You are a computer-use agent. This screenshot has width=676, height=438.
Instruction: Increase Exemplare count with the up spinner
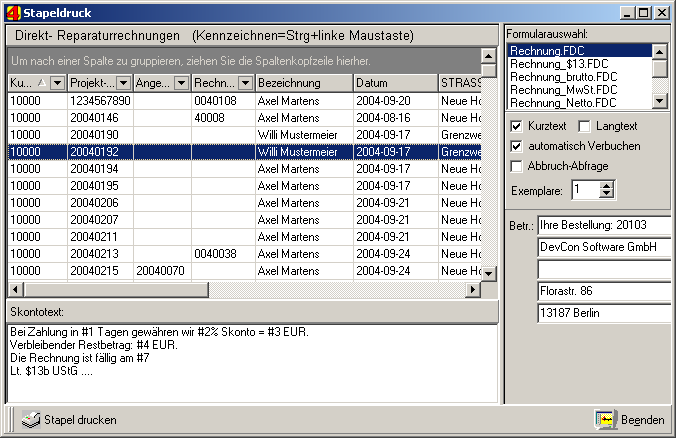pos(607,185)
